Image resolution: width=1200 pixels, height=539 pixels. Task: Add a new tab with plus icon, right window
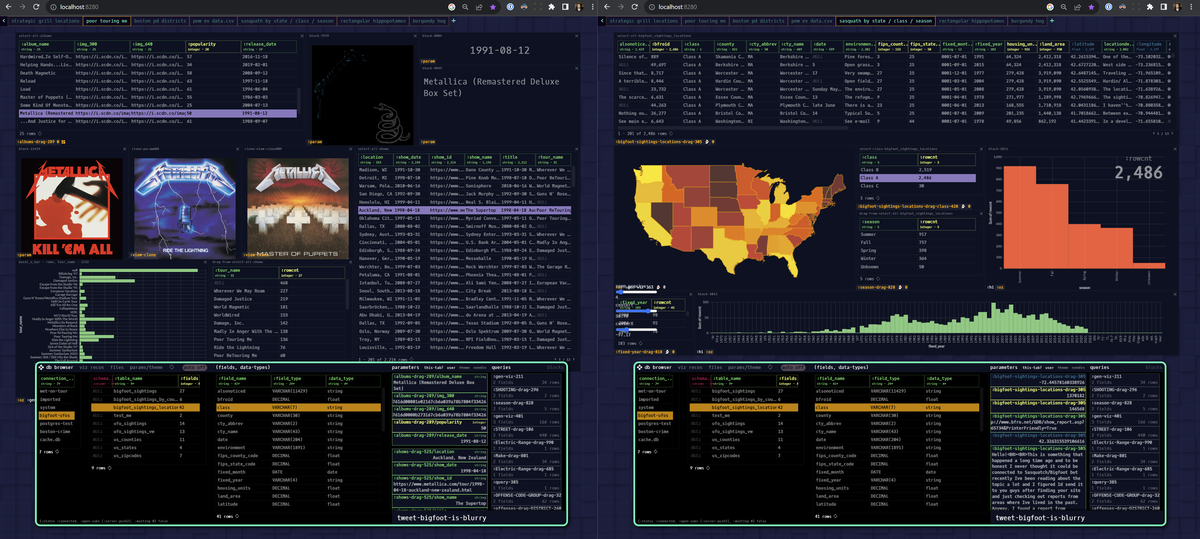(x=1053, y=20)
